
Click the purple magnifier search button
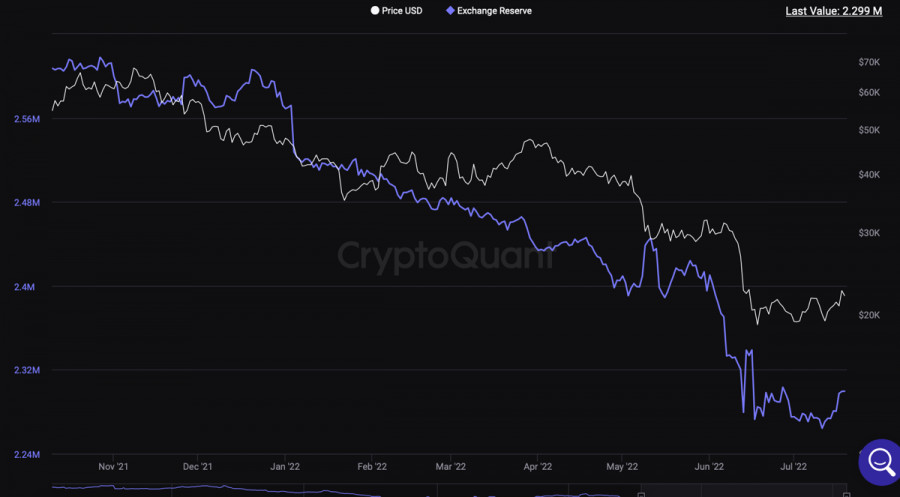(x=881, y=461)
